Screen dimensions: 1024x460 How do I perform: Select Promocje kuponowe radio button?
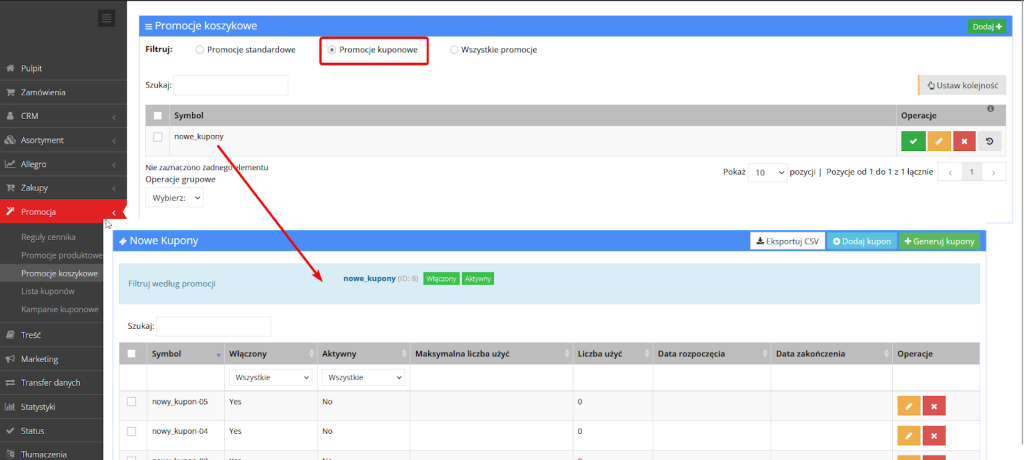tap(332, 50)
